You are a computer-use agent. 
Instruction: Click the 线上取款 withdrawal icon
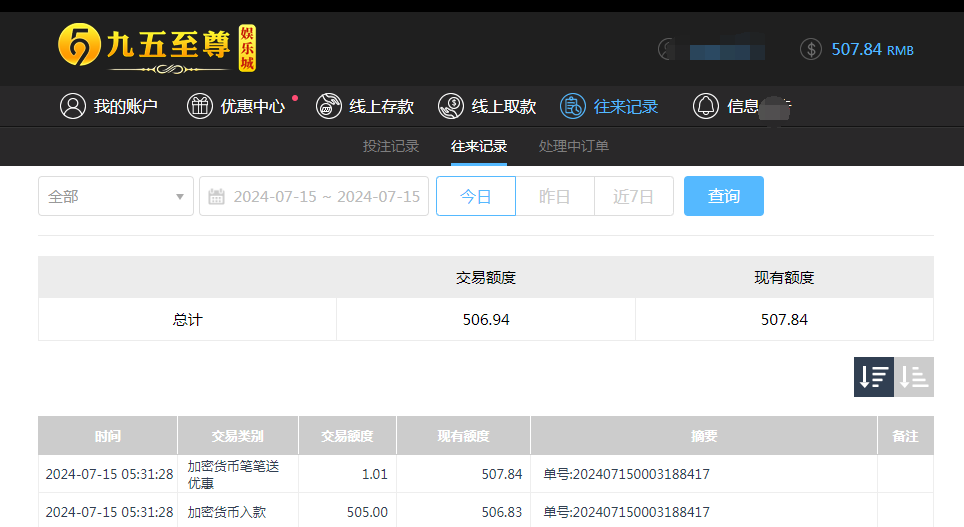[452, 106]
